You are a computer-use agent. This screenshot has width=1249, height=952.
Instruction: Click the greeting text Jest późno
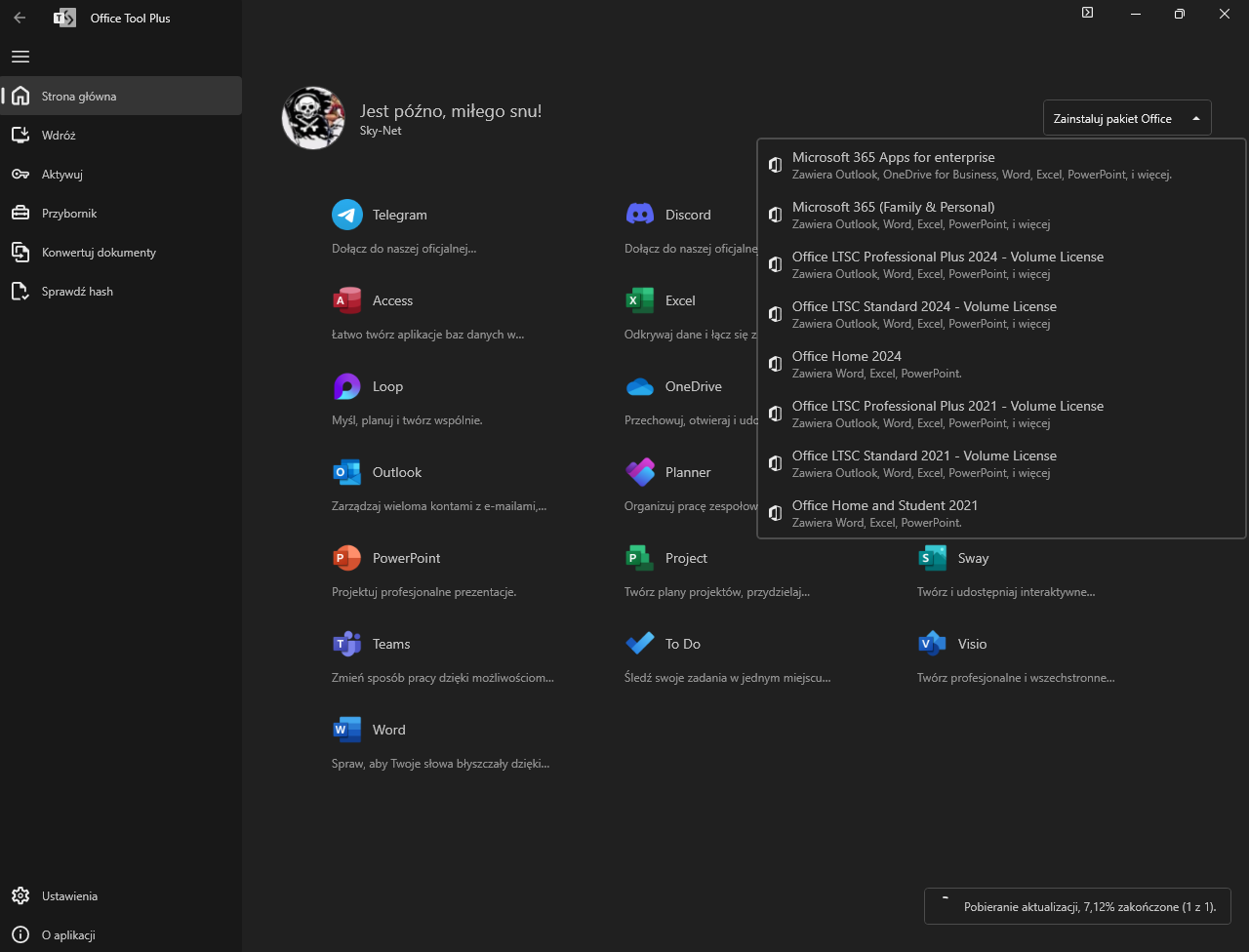click(x=451, y=111)
